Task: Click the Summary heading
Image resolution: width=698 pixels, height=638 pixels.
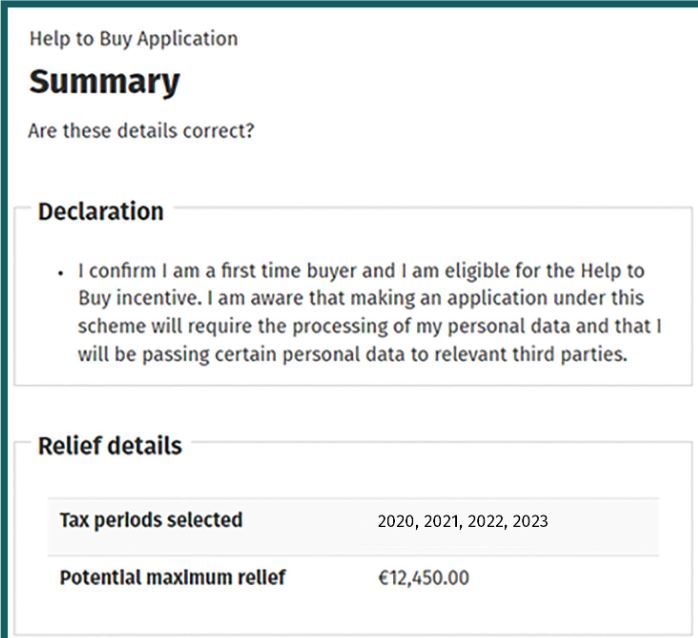Action: tap(104, 82)
